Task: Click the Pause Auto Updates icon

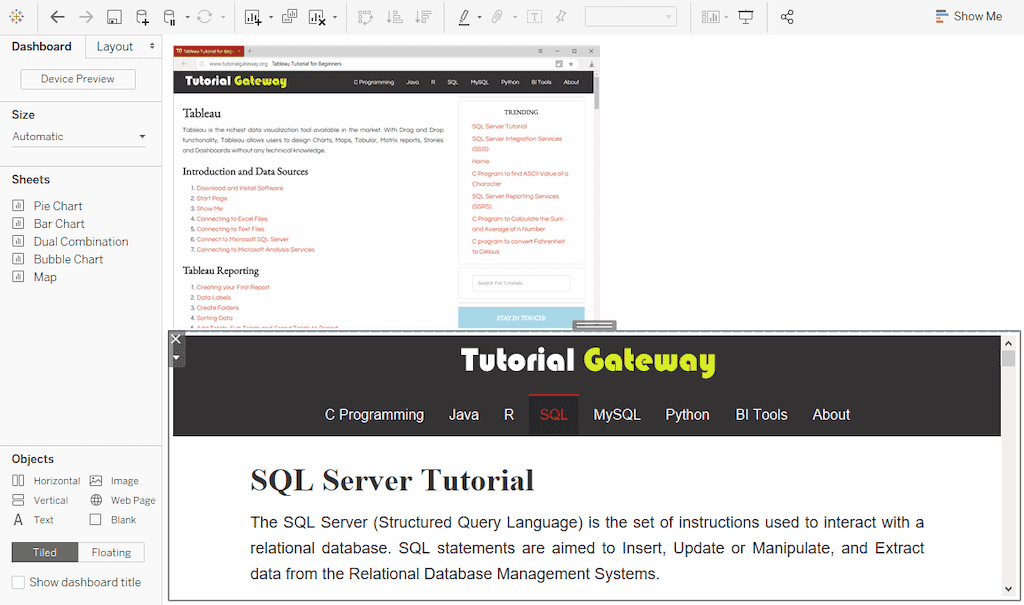Action: [x=169, y=17]
